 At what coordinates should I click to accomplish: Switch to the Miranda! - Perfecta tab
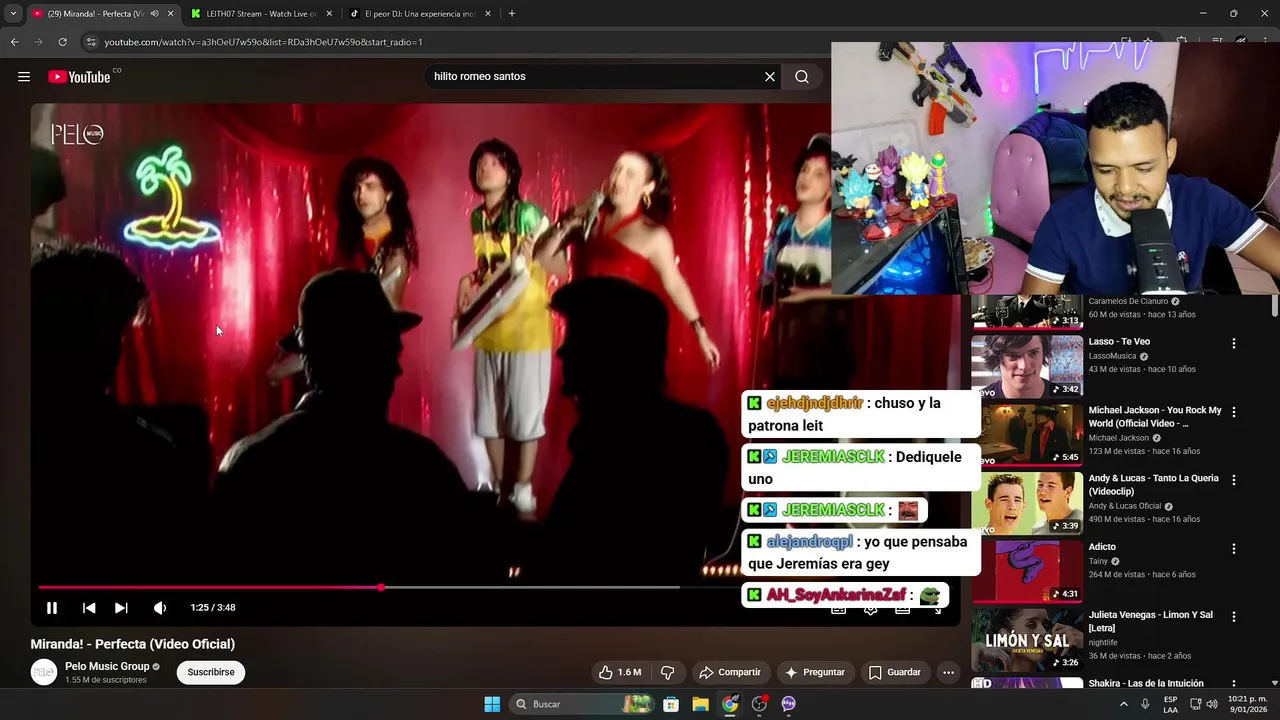[98, 14]
